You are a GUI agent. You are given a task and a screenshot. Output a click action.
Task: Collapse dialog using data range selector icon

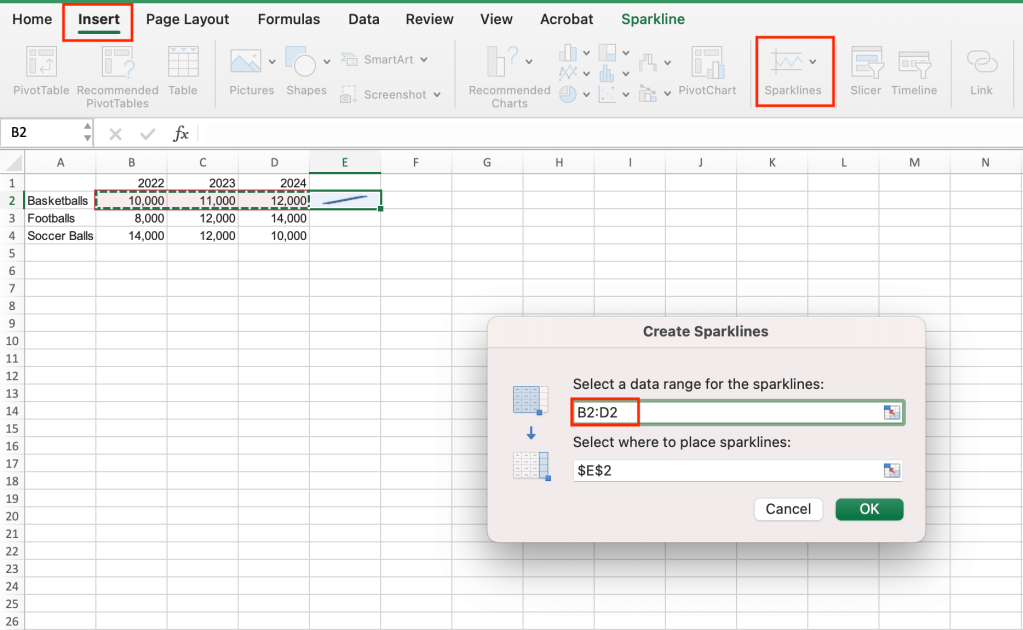(891, 412)
